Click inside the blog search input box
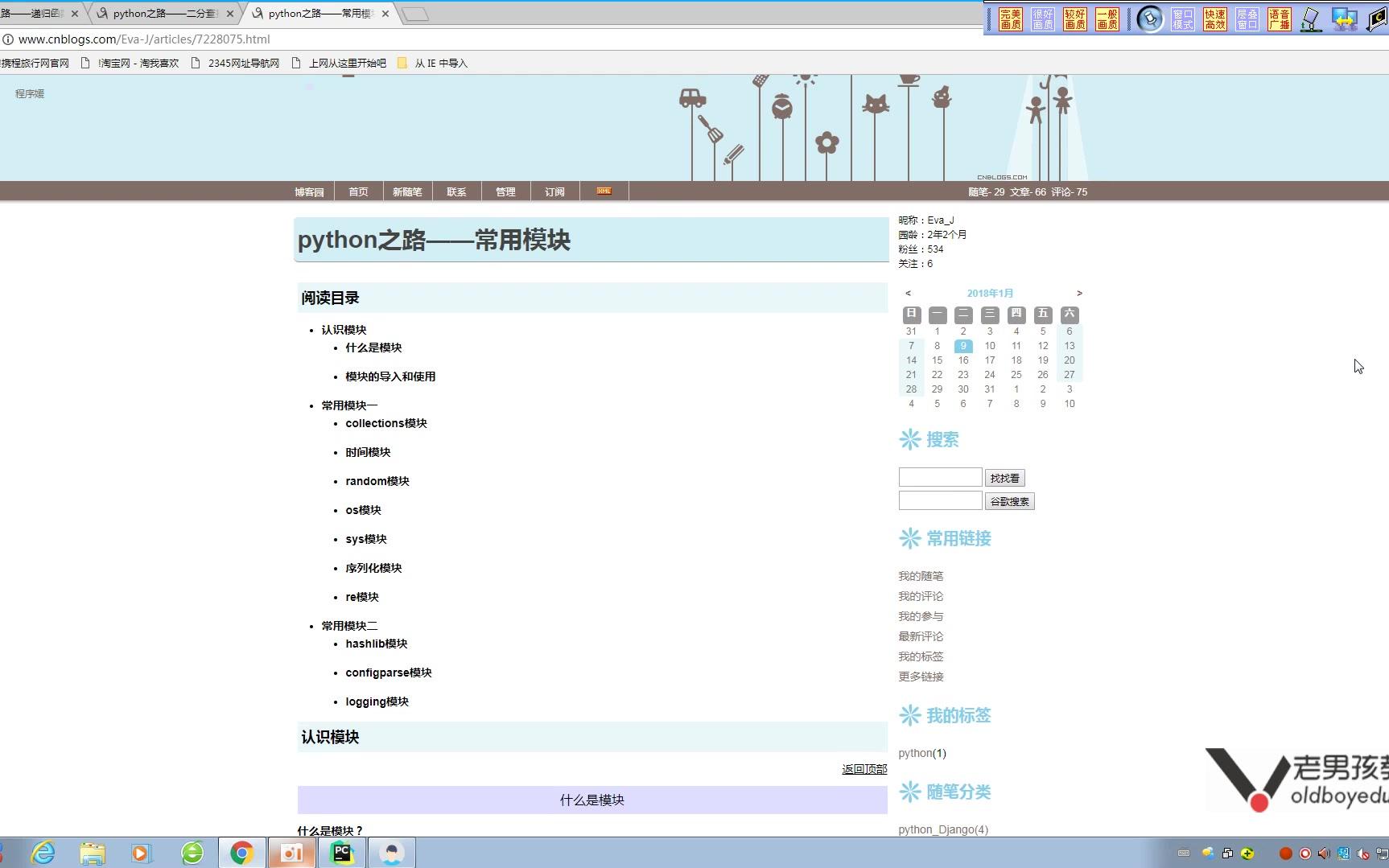This screenshot has height=868, width=1389. 939,476
